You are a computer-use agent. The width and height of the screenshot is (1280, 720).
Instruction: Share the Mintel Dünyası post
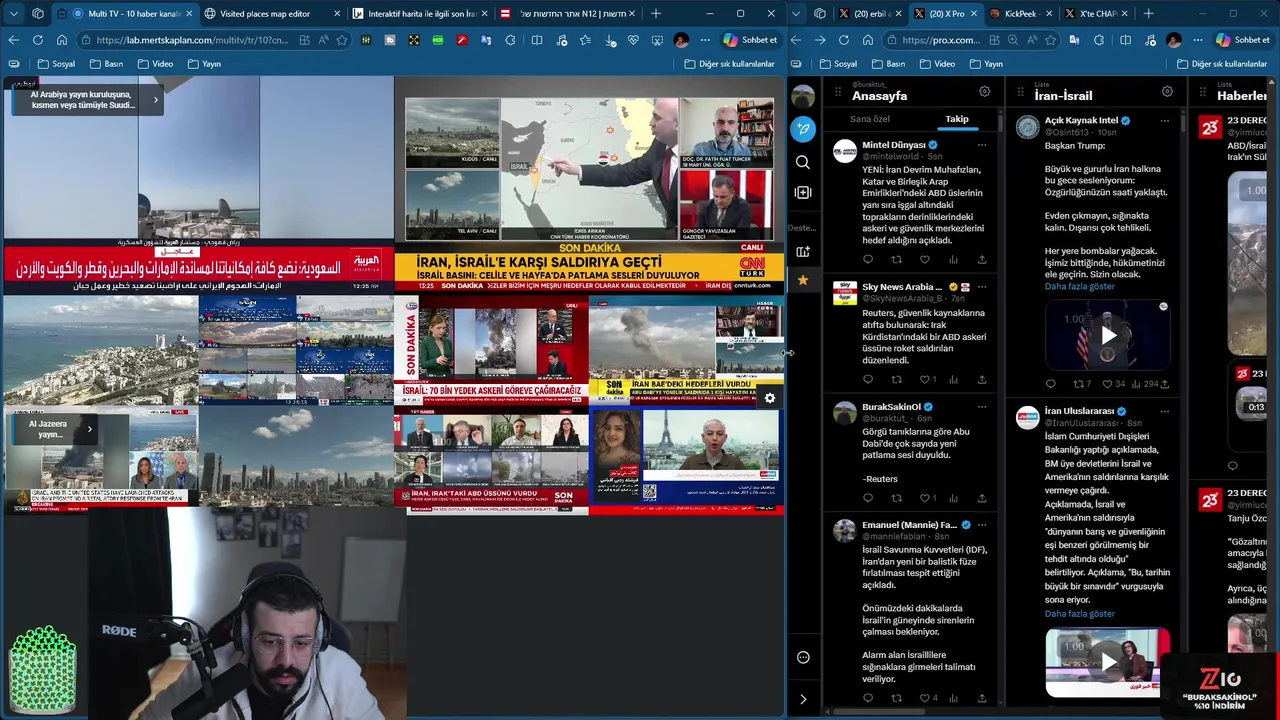(x=982, y=260)
